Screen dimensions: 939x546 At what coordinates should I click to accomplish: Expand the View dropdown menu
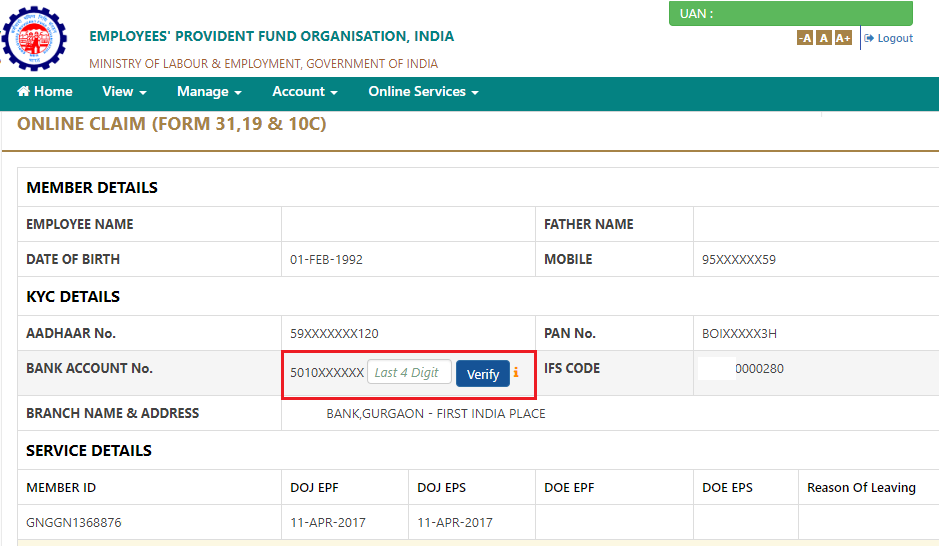click(124, 92)
